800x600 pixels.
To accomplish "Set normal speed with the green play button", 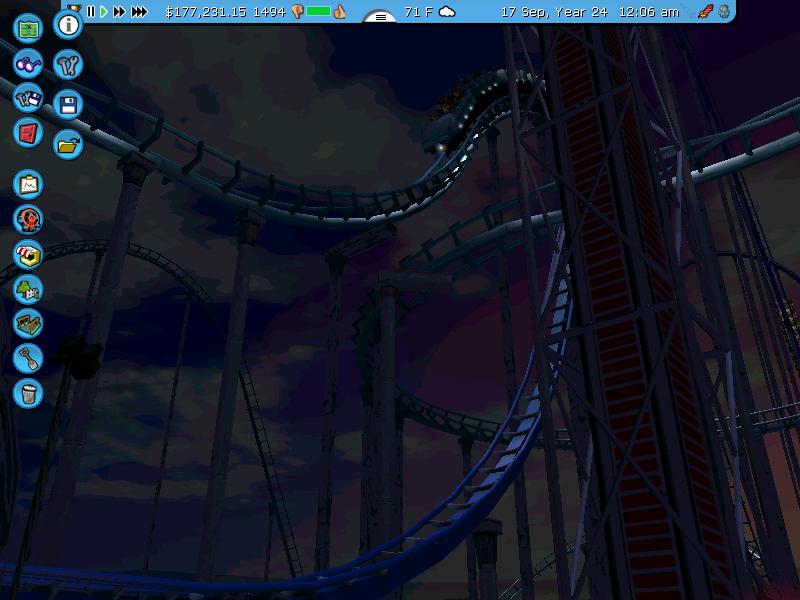I will (104, 11).
